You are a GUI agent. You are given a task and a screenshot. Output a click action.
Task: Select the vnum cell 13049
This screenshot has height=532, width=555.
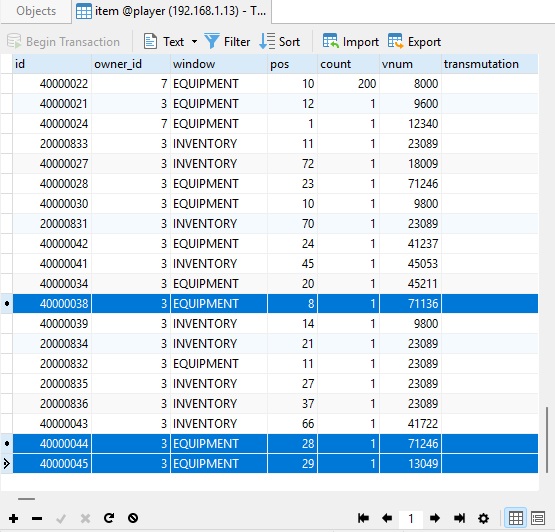coord(411,464)
